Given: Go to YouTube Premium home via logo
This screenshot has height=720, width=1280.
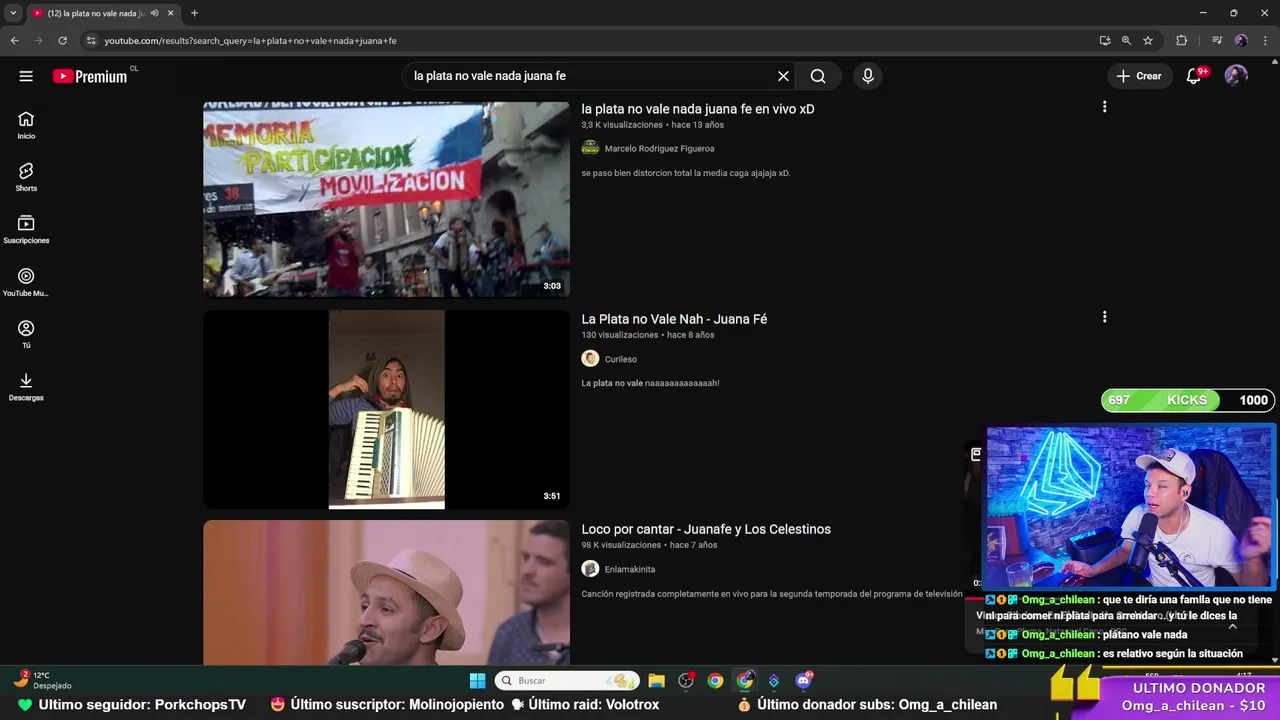Looking at the screenshot, I should [x=91, y=76].
